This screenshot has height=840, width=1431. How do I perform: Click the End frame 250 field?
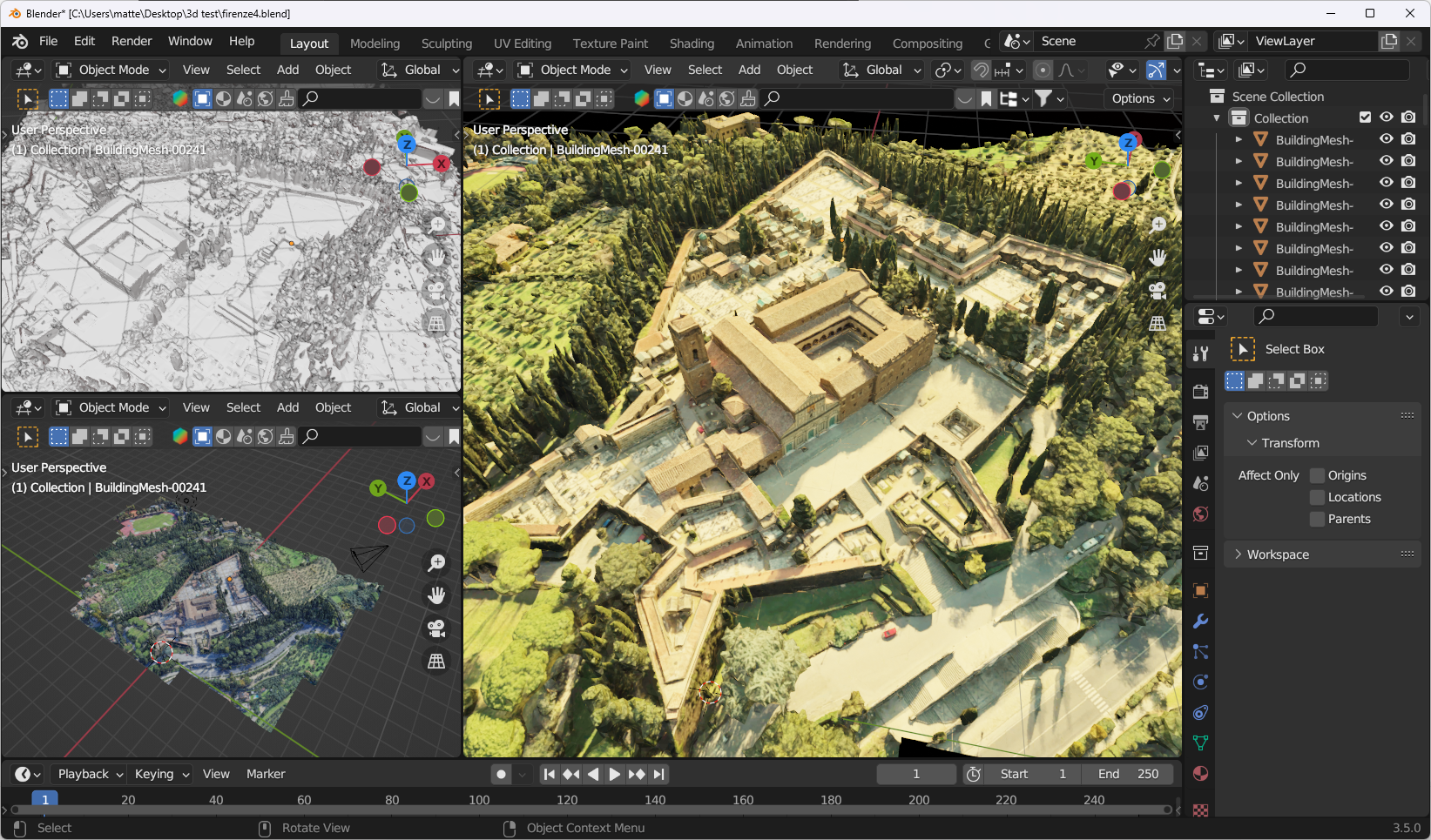point(1128,774)
